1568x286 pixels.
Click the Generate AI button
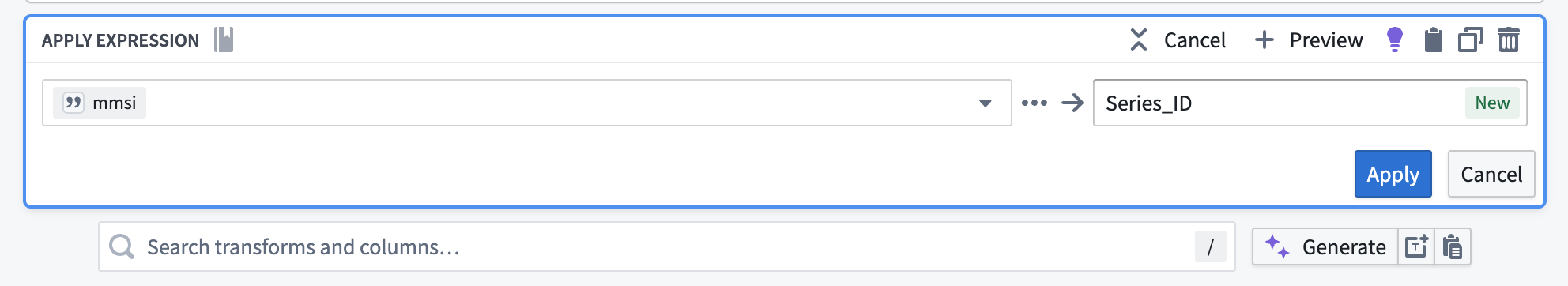tap(1325, 247)
